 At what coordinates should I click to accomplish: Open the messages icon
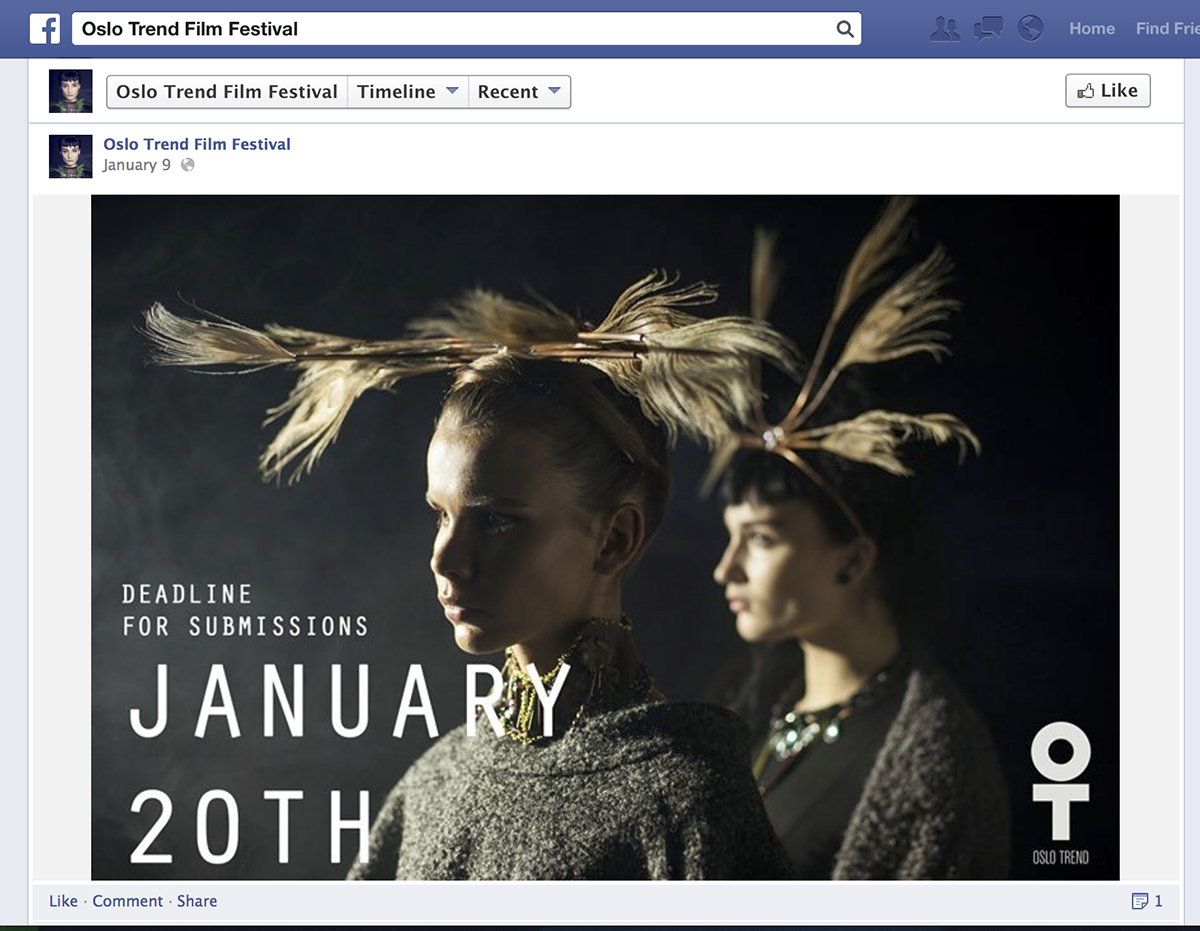coord(988,28)
